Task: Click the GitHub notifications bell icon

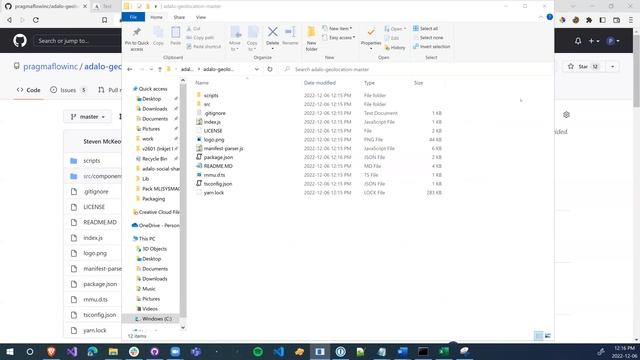Action: 578,41
